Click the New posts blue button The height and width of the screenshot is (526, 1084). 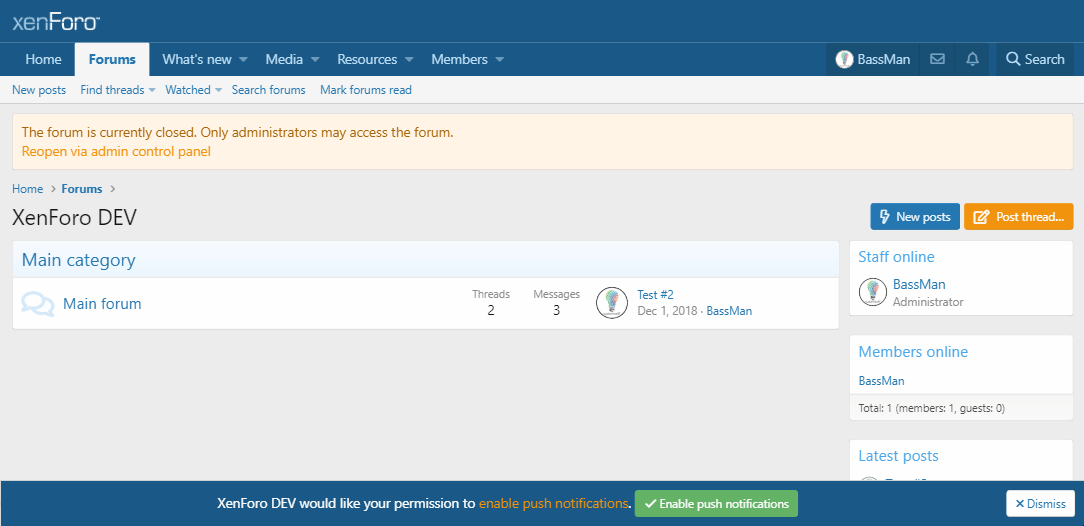pyautogui.click(x=914, y=217)
